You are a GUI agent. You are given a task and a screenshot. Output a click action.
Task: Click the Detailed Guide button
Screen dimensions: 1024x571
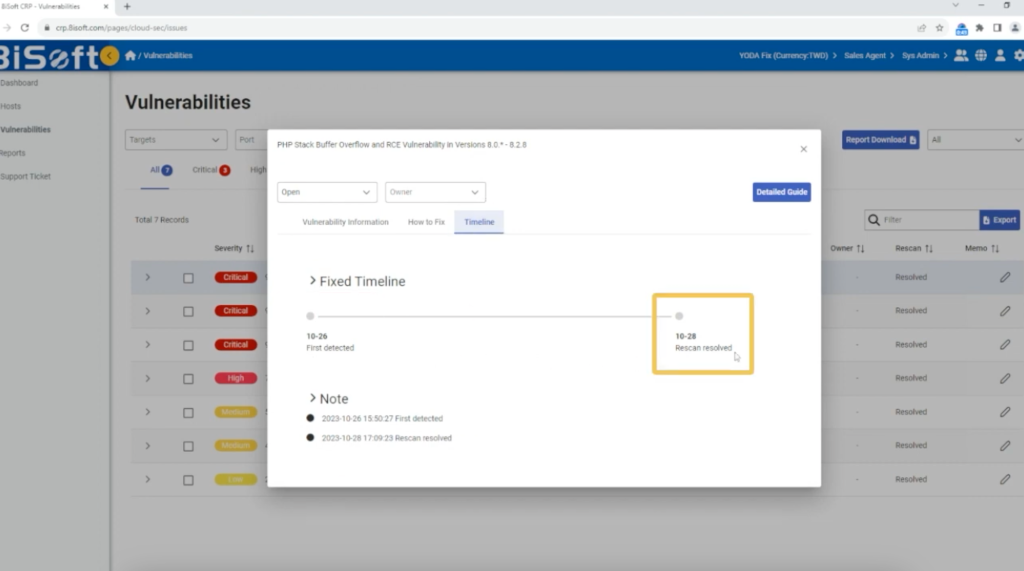point(782,192)
